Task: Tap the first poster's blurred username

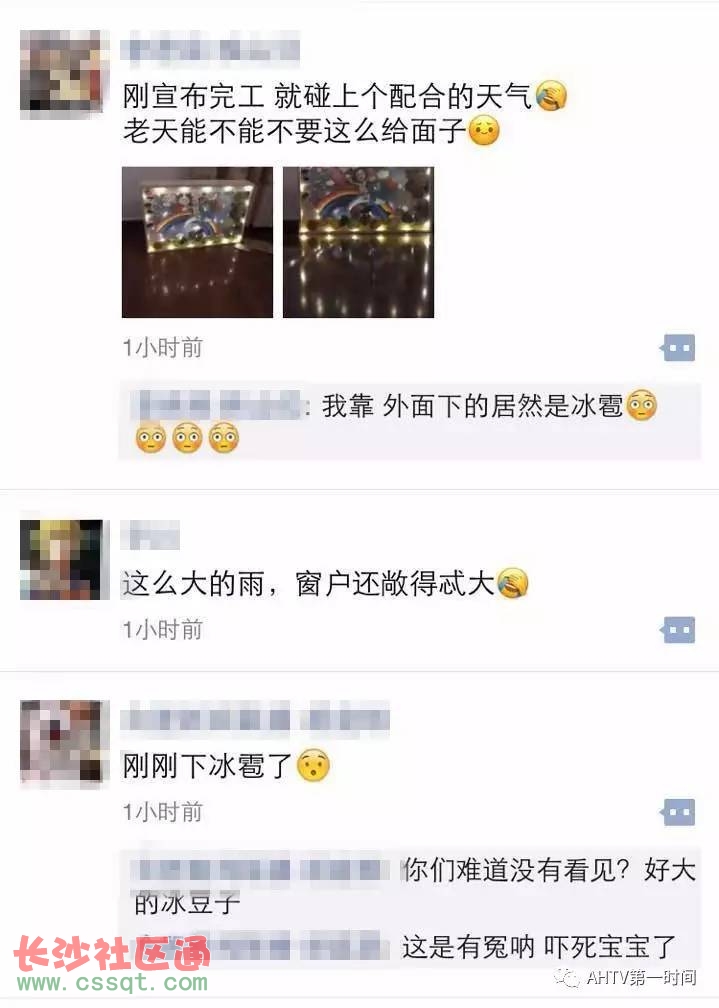Action: coord(212,50)
